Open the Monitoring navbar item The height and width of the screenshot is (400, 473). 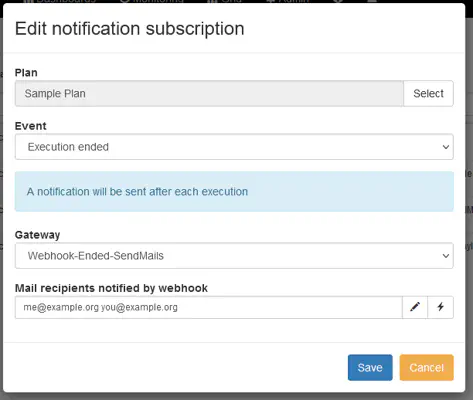pyautogui.click(x=152, y=1)
